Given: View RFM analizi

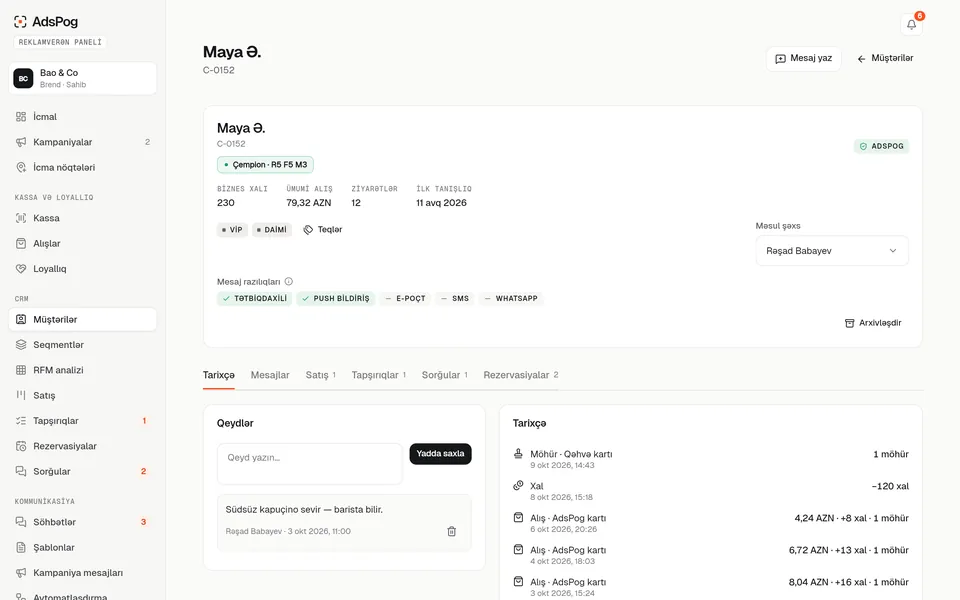Looking at the screenshot, I should 83,370.
